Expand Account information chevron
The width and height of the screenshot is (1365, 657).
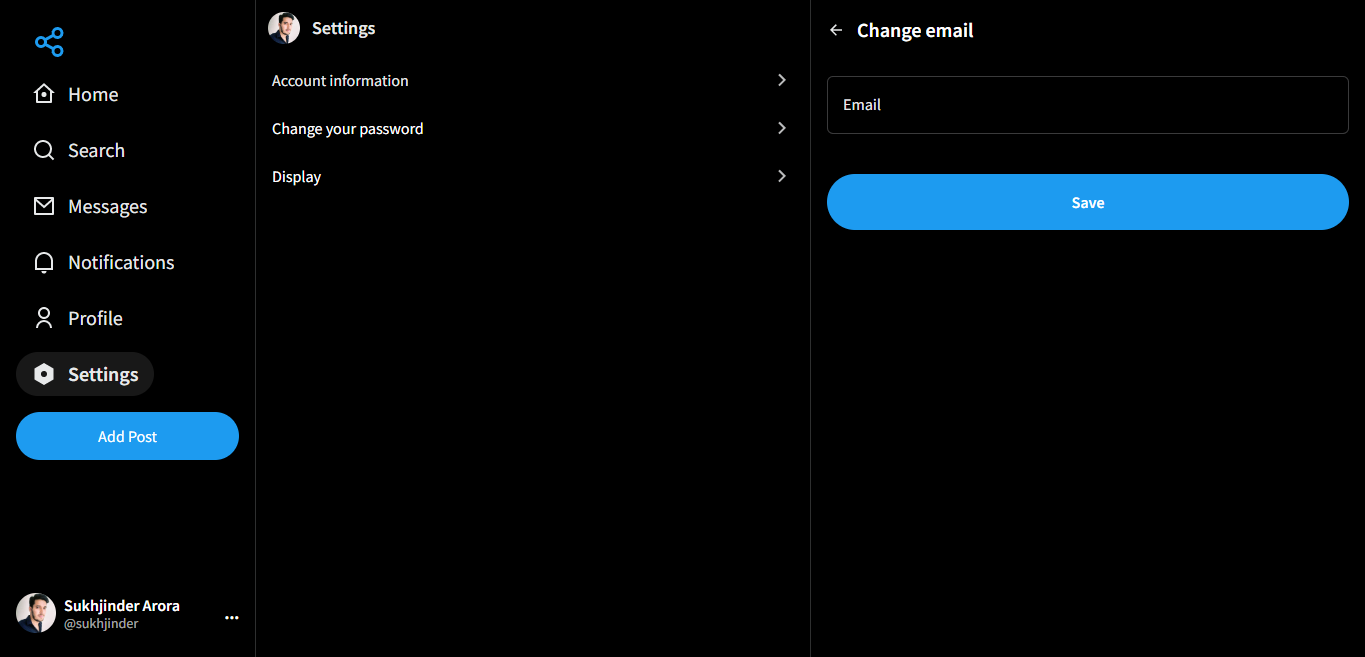coord(782,80)
